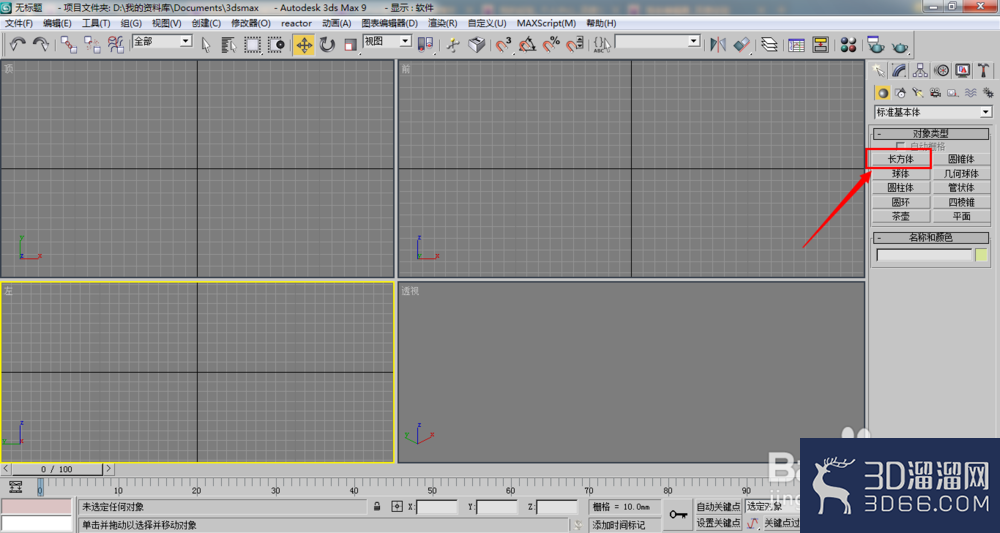Viewport: 1000px width, 533px height.
Task: Click the Align tool icon
Action: coord(742,45)
